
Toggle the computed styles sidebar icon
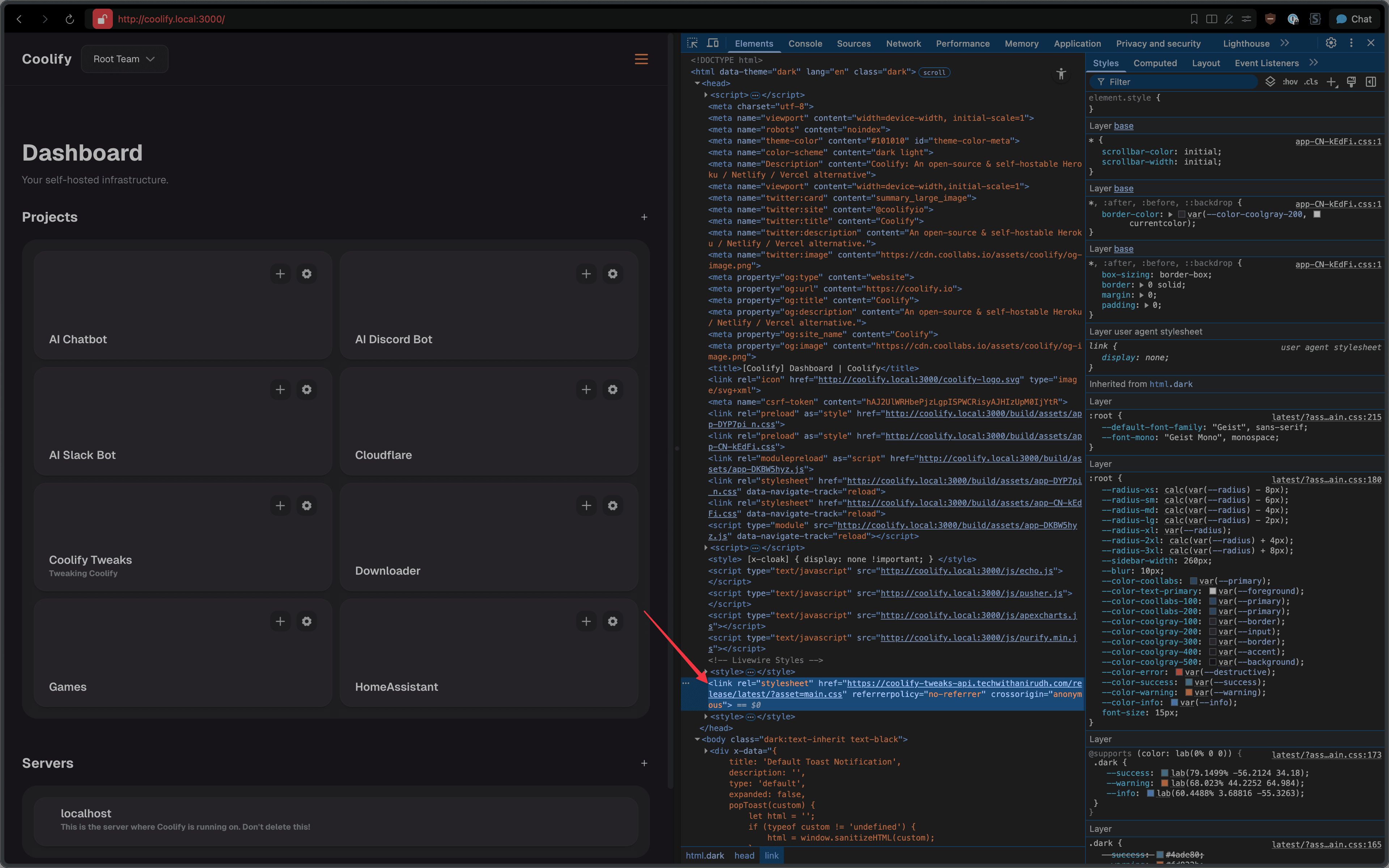click(1371, 82)
